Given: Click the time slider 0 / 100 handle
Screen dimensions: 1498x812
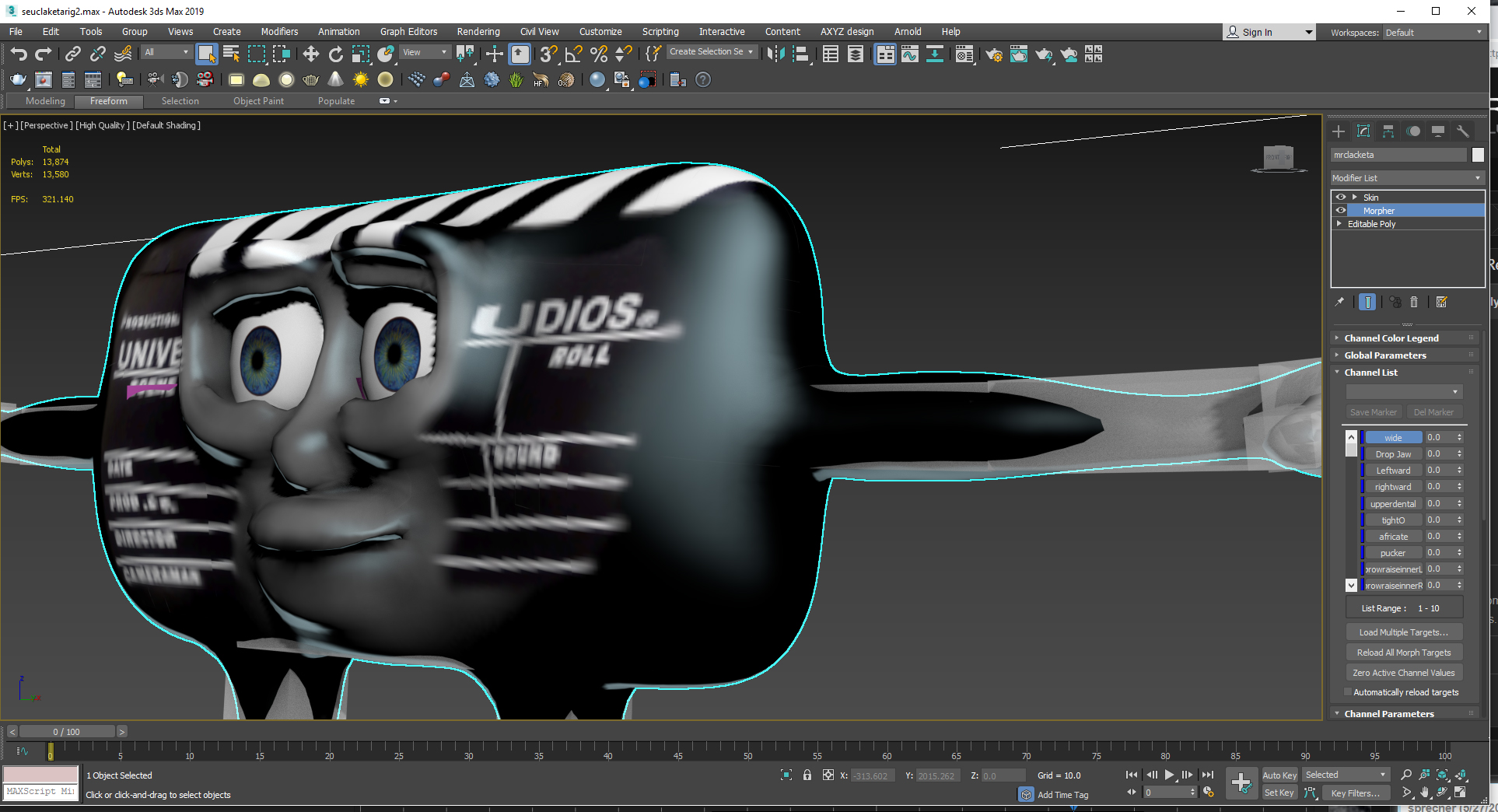Looking at the screenshot, I should click(x=66, y=732).
